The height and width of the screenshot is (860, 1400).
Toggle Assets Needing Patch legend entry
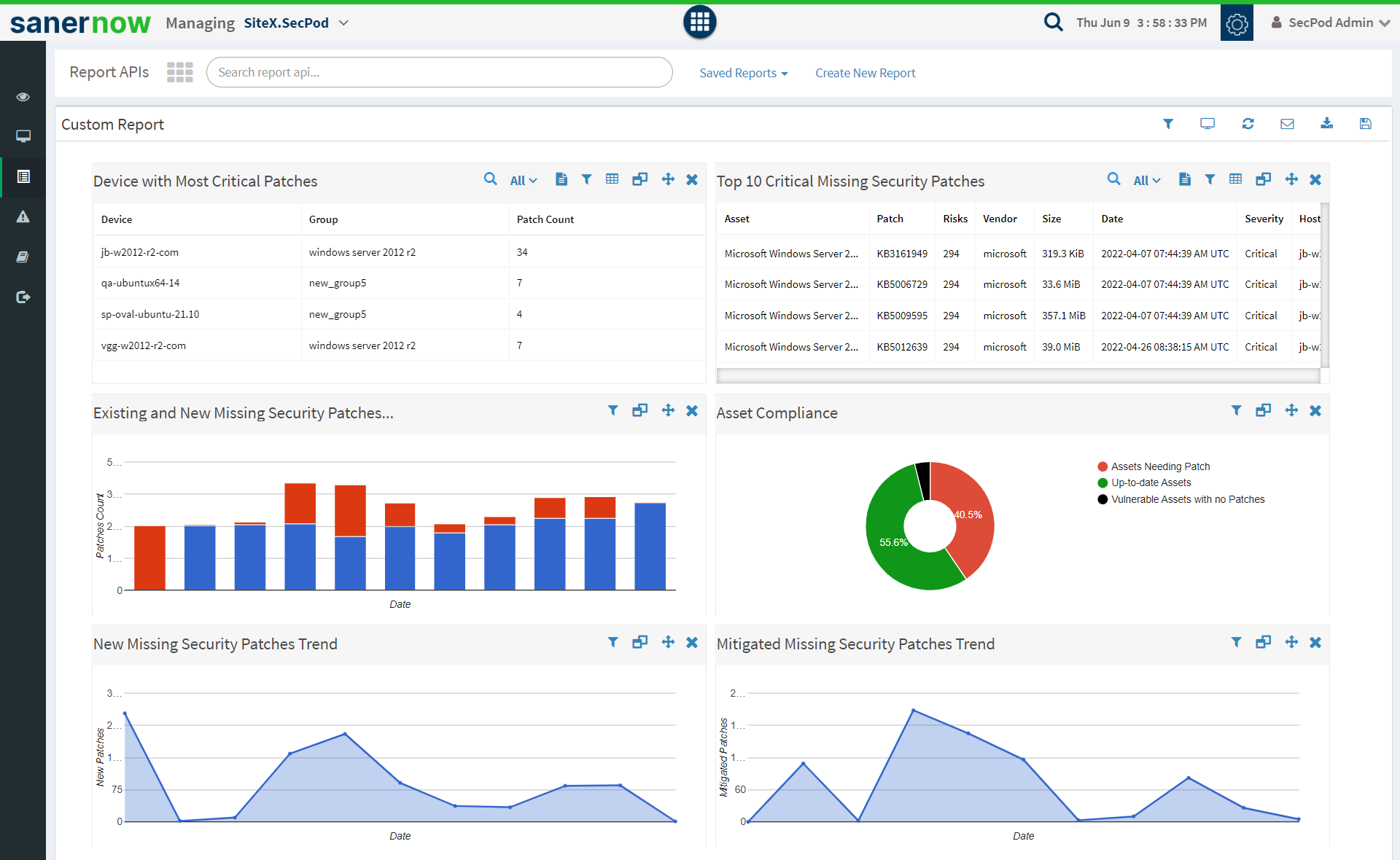[1159, 466]
